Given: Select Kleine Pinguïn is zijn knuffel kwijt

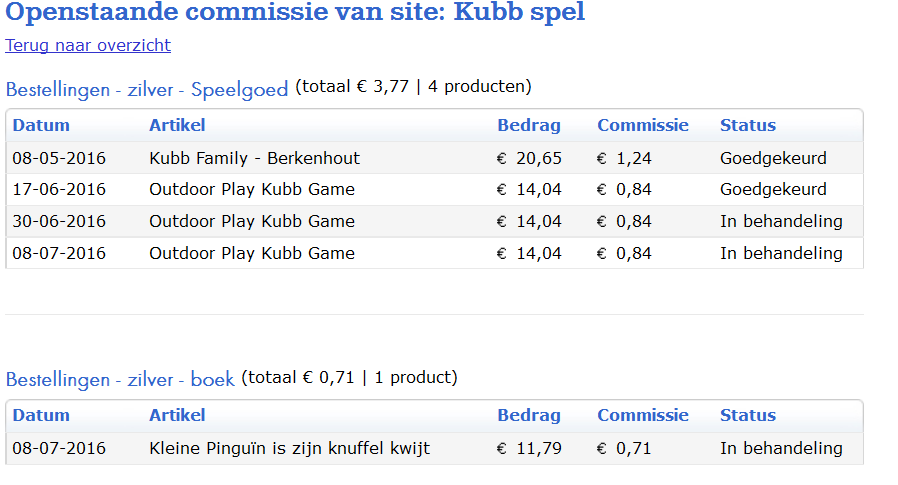Looking at the screenshot, I should pyautogui.click(x=289, y=448).
